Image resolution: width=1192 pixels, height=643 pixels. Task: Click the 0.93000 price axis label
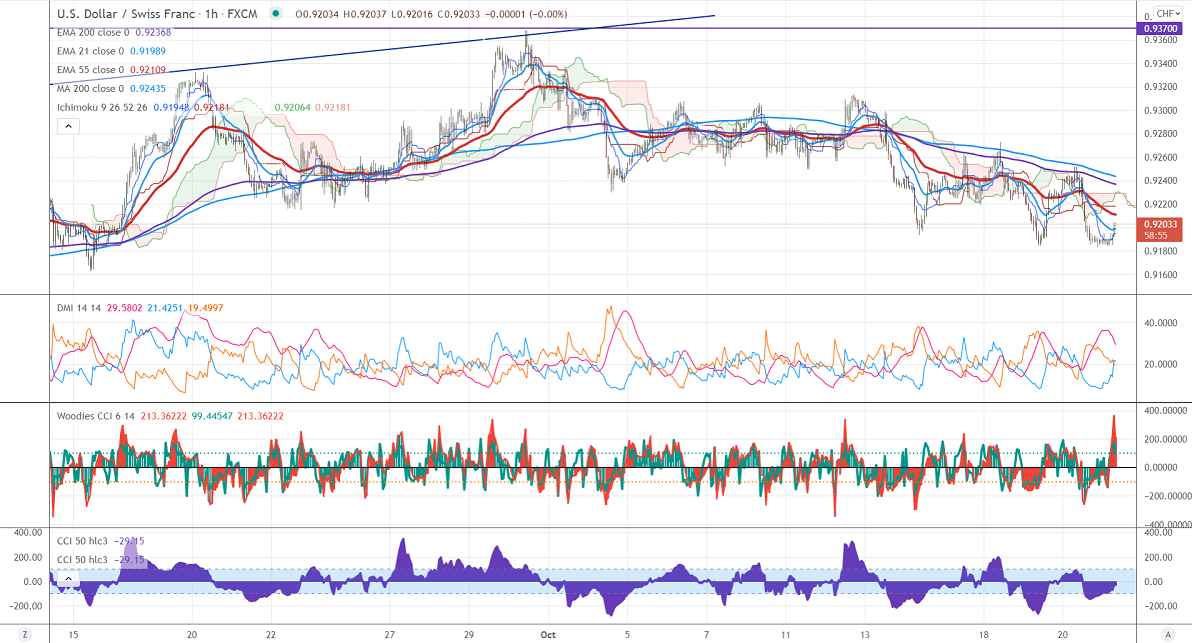1160,110
